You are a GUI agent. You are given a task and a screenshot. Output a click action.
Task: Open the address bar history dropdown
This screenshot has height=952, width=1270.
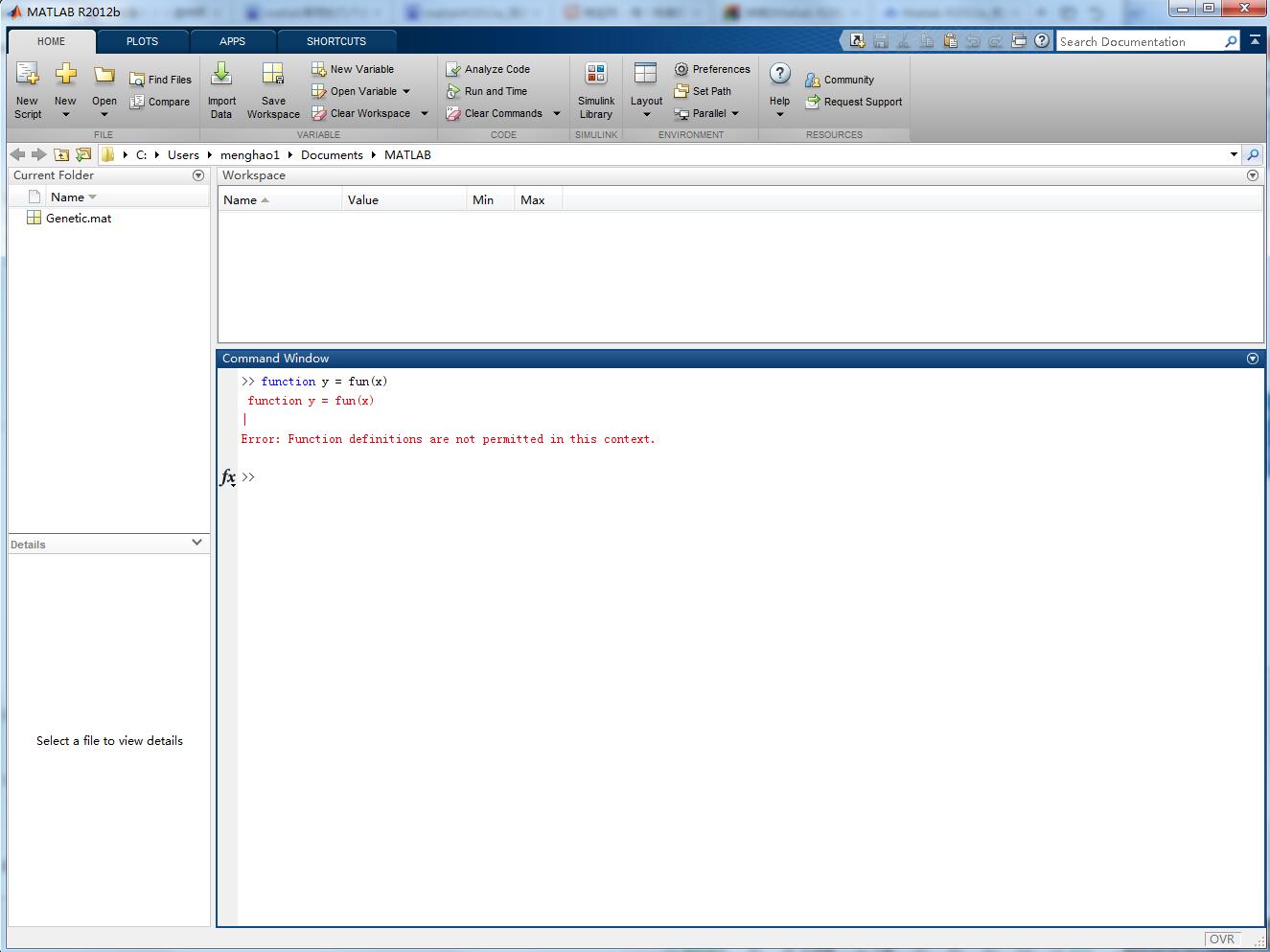tap(1234, 154)
